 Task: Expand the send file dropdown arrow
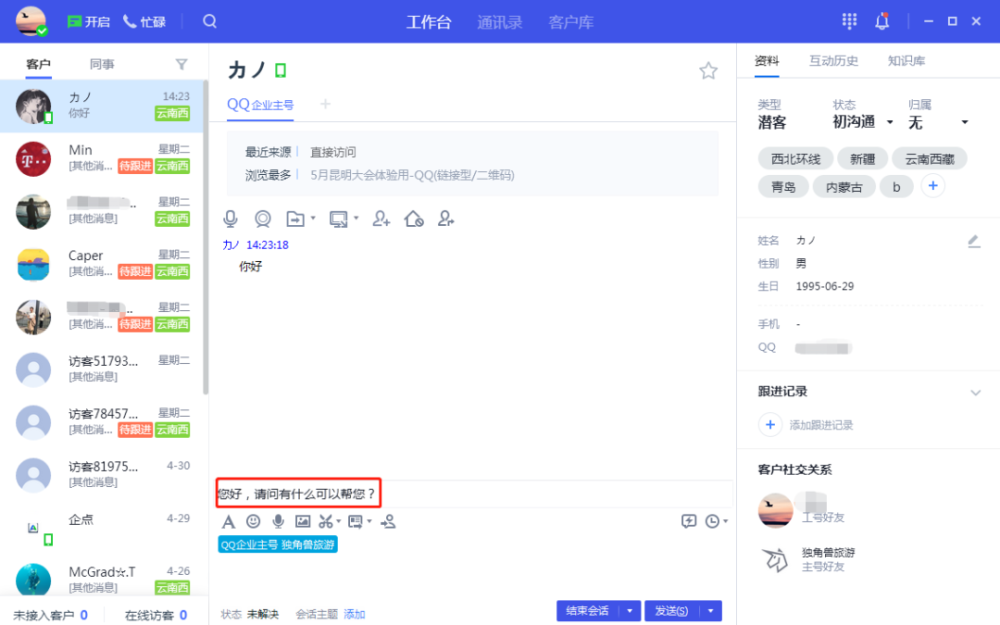coord(313,218)
